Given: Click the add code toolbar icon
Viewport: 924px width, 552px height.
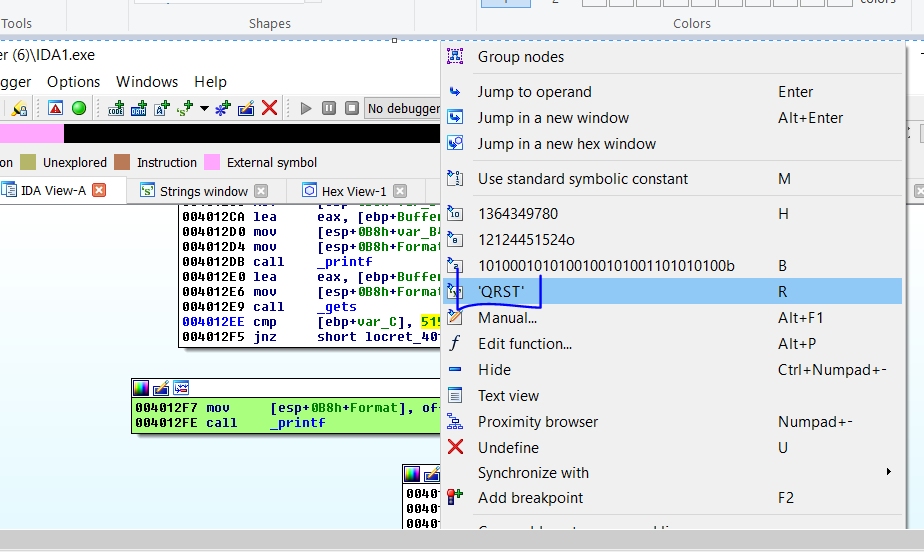Looking at the screenshot, I should 117,108.
